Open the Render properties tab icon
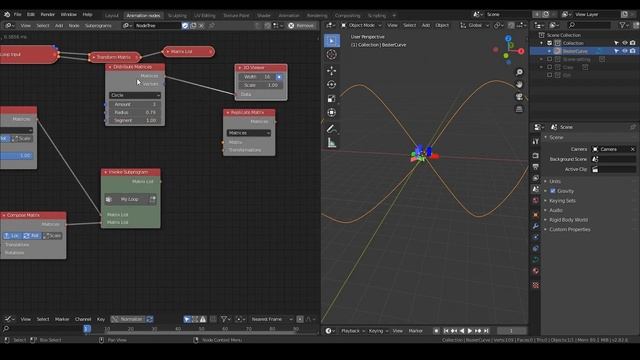The width and height of the screenshot is (640, 360). (536, 156)
